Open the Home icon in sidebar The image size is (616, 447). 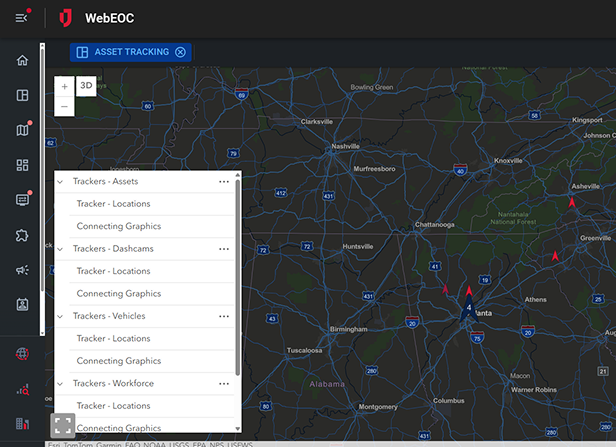point(22,61)
